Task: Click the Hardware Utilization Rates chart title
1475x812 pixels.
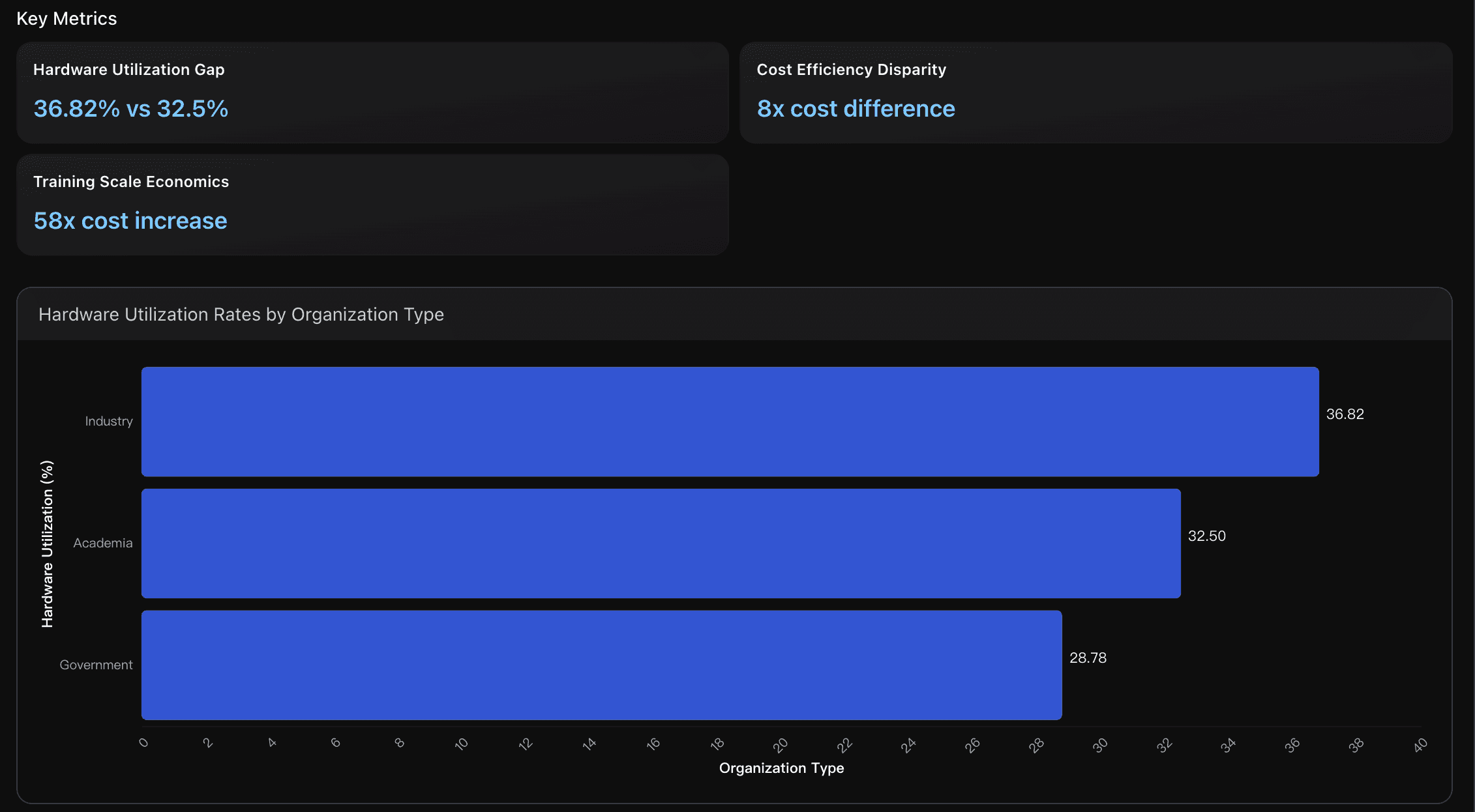Action: tap(241, 314)
